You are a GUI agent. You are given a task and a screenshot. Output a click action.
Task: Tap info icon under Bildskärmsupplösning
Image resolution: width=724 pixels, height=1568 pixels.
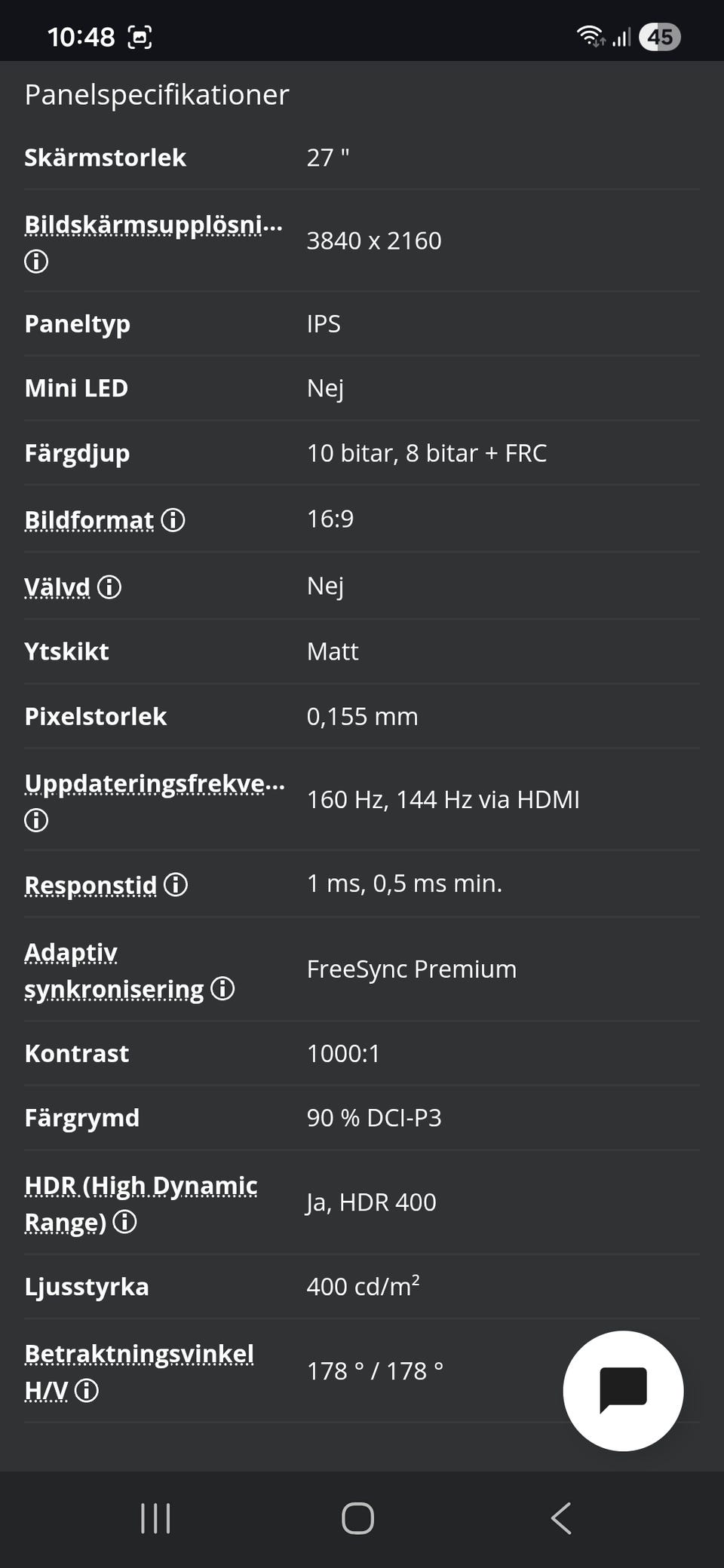pos(36,262)
